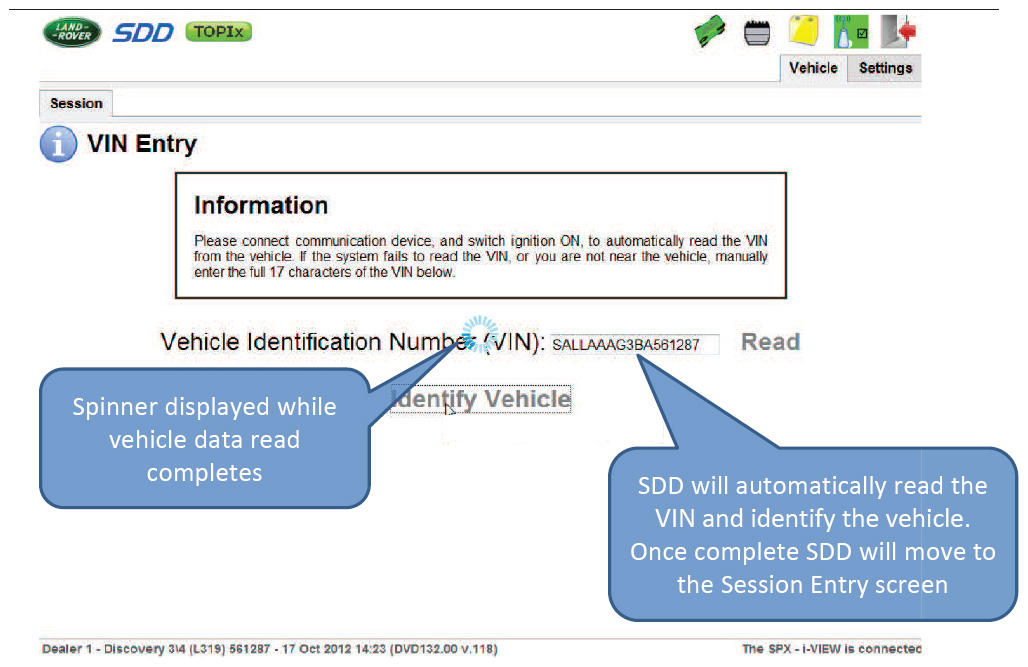This screenshot has height=667, width=1028.
Task: Click the 'SDD will automatically read' callout
Action: pyautogui.click(x=812, y=534)
